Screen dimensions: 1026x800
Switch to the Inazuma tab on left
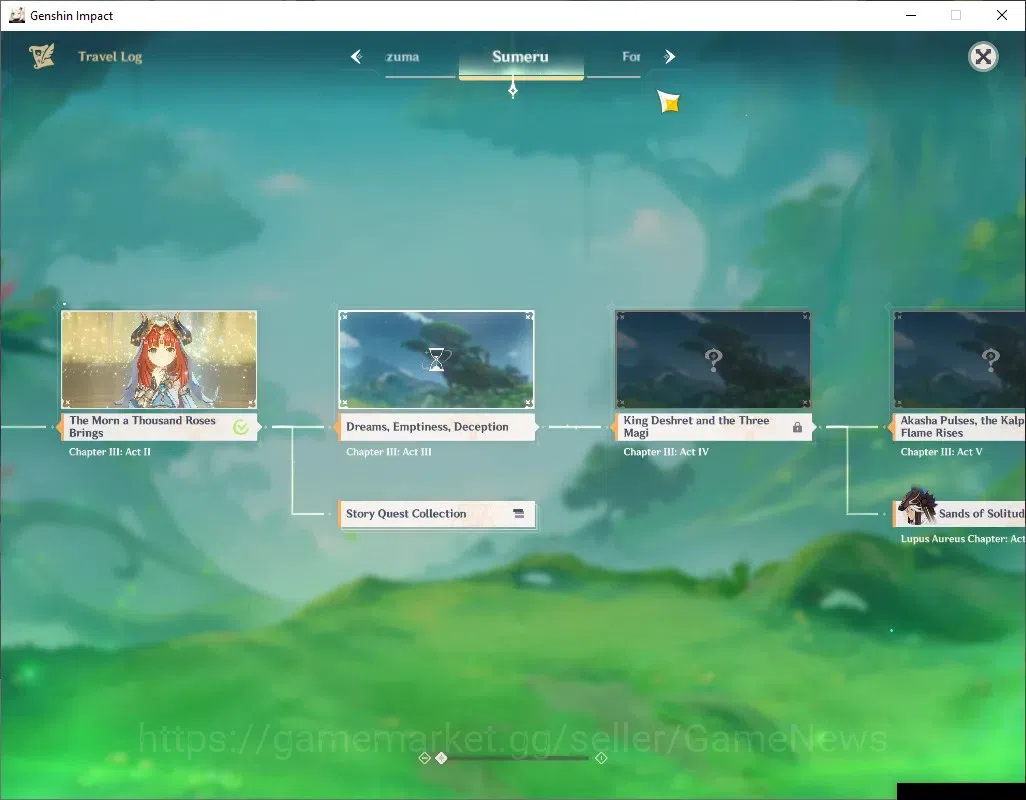pyautogui.click(x=402, y=57)
